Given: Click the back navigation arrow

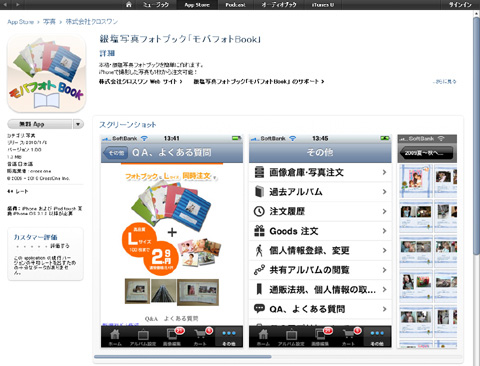Looking at the screenshot, I should pyautogui.click(x=6, y=5).
